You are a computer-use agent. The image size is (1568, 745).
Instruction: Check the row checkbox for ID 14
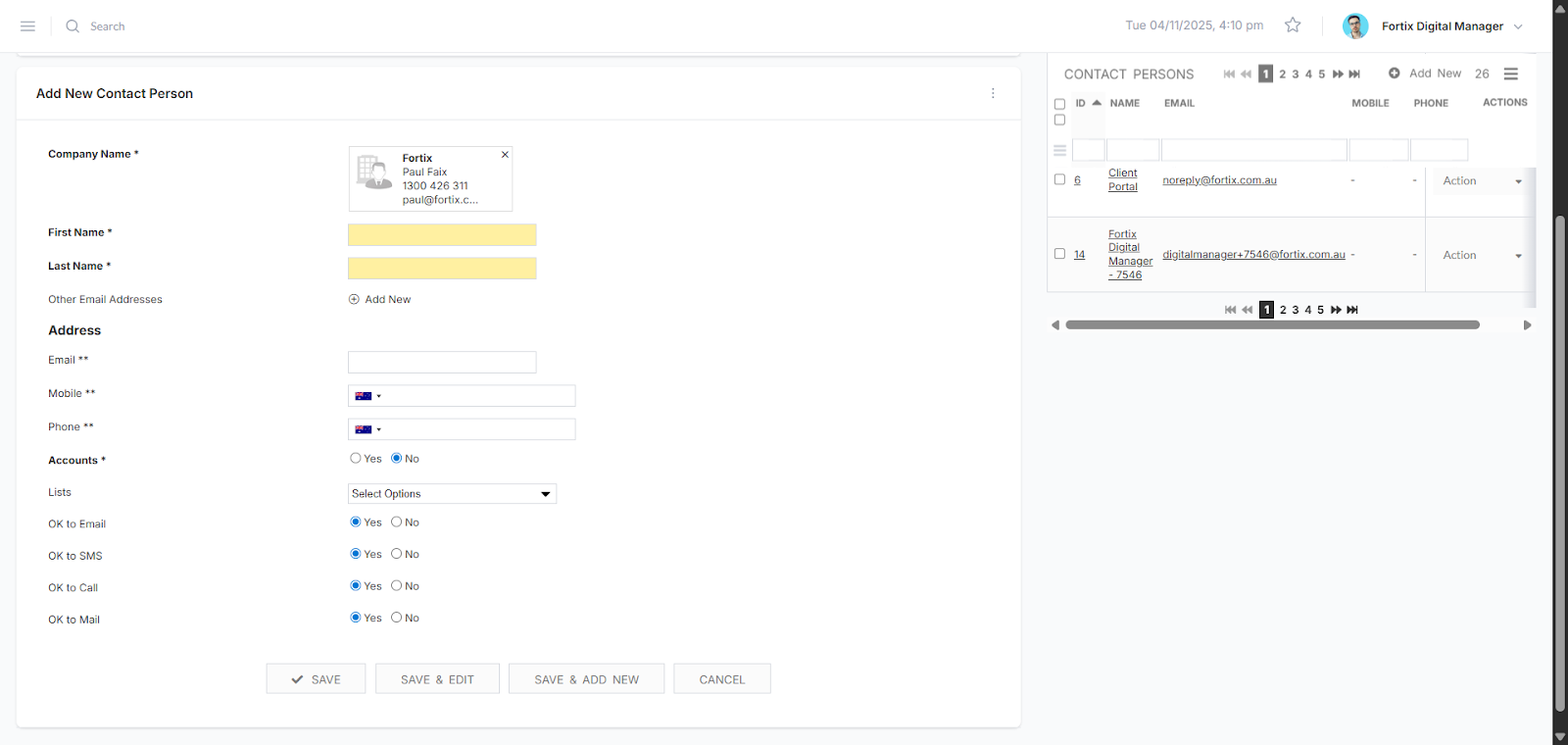tap(1059, 254)
